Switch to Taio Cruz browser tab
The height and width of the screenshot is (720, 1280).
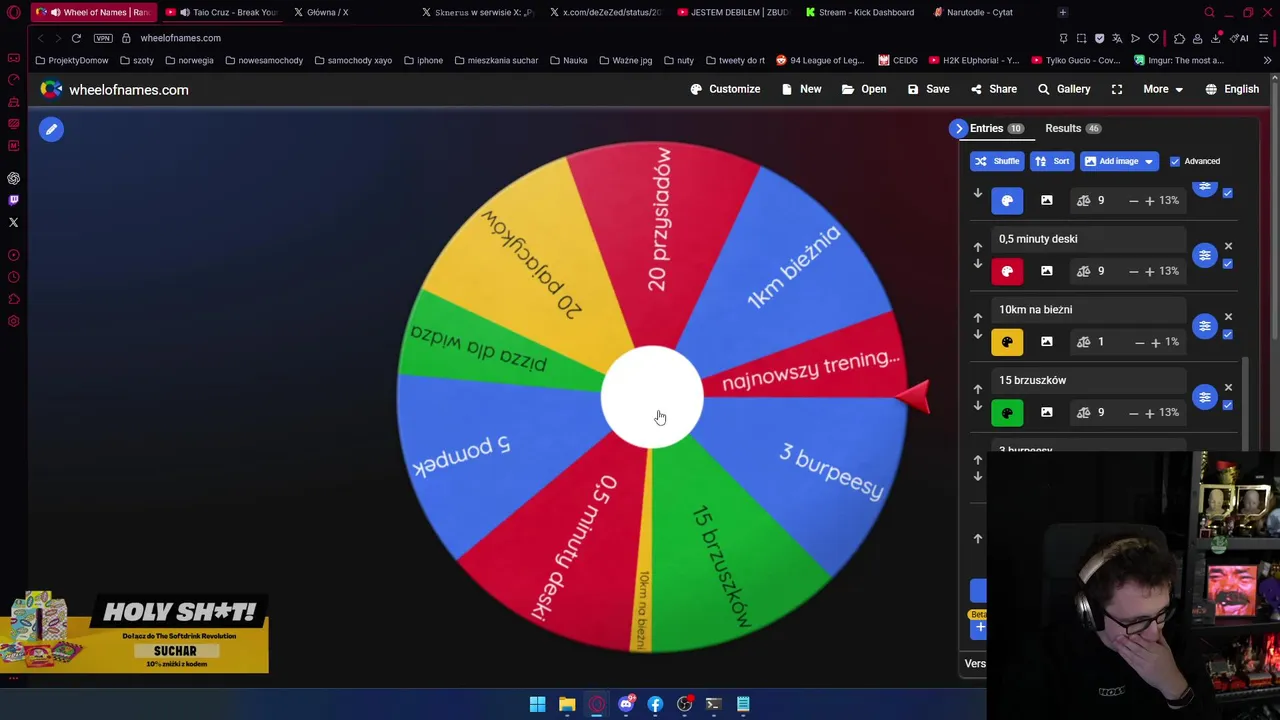(x=222, y=12)
